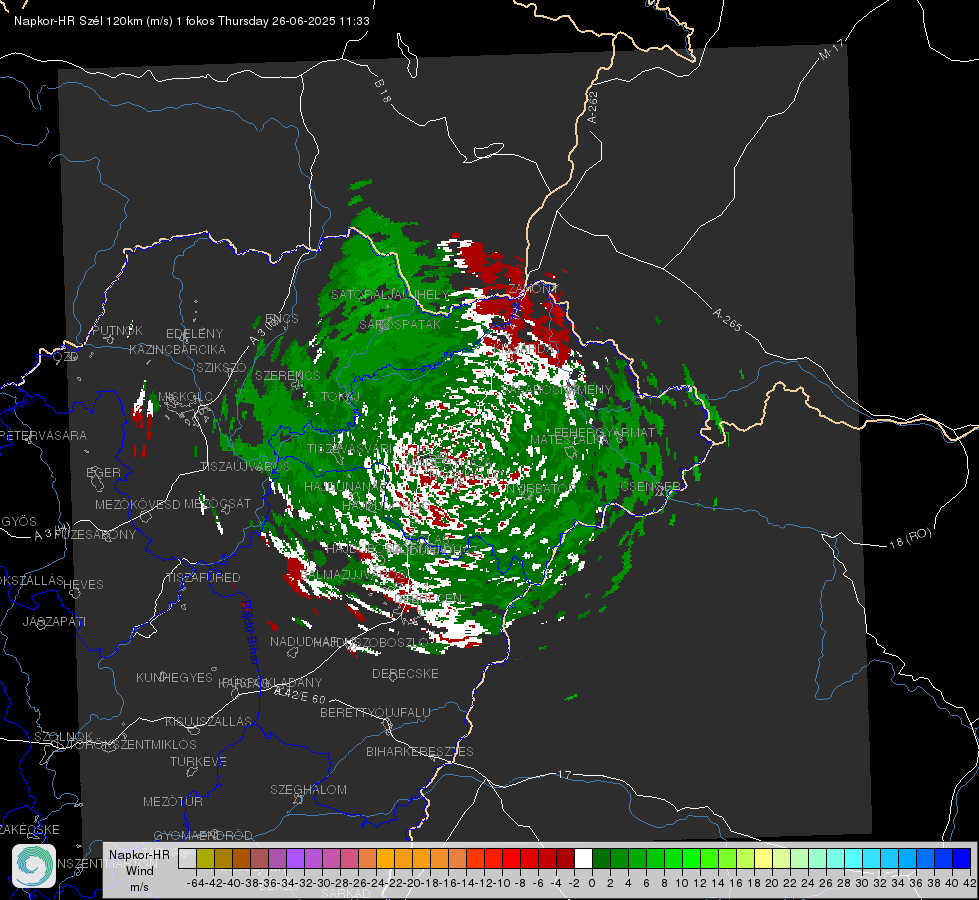The height and width of the screenshot is (900, 979).
Task: Click the SZOLNOK city label
Action: tap(64, 737)
